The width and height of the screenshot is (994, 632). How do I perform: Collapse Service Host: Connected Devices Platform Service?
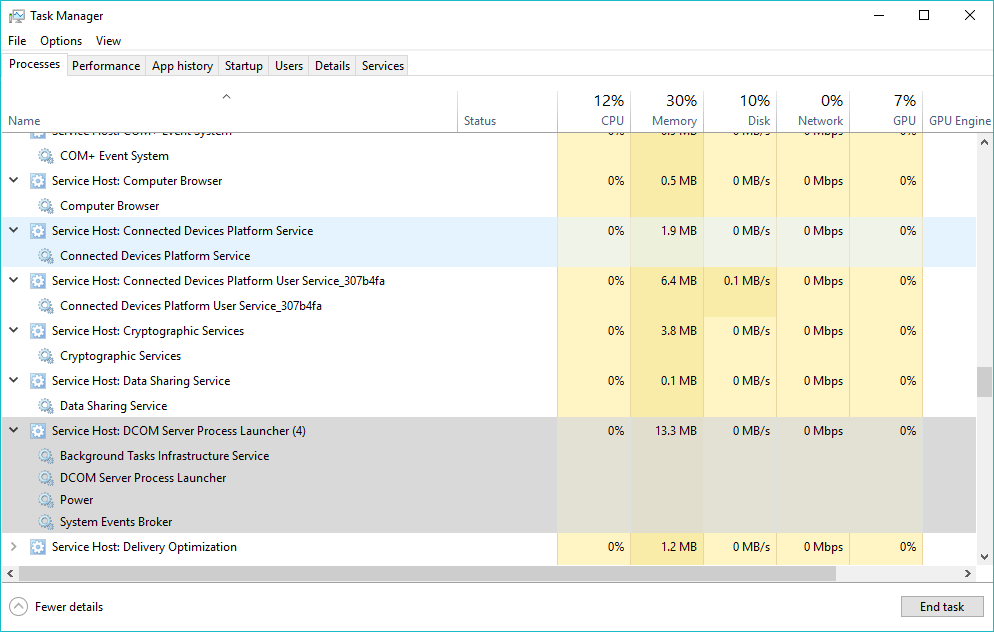[x=14, y=231]
